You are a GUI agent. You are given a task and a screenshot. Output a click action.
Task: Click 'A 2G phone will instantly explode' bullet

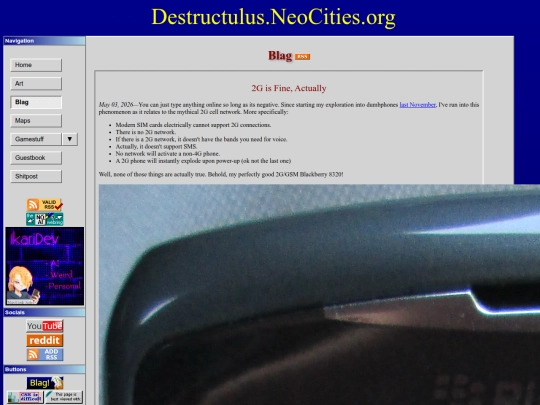coord(203,161)
